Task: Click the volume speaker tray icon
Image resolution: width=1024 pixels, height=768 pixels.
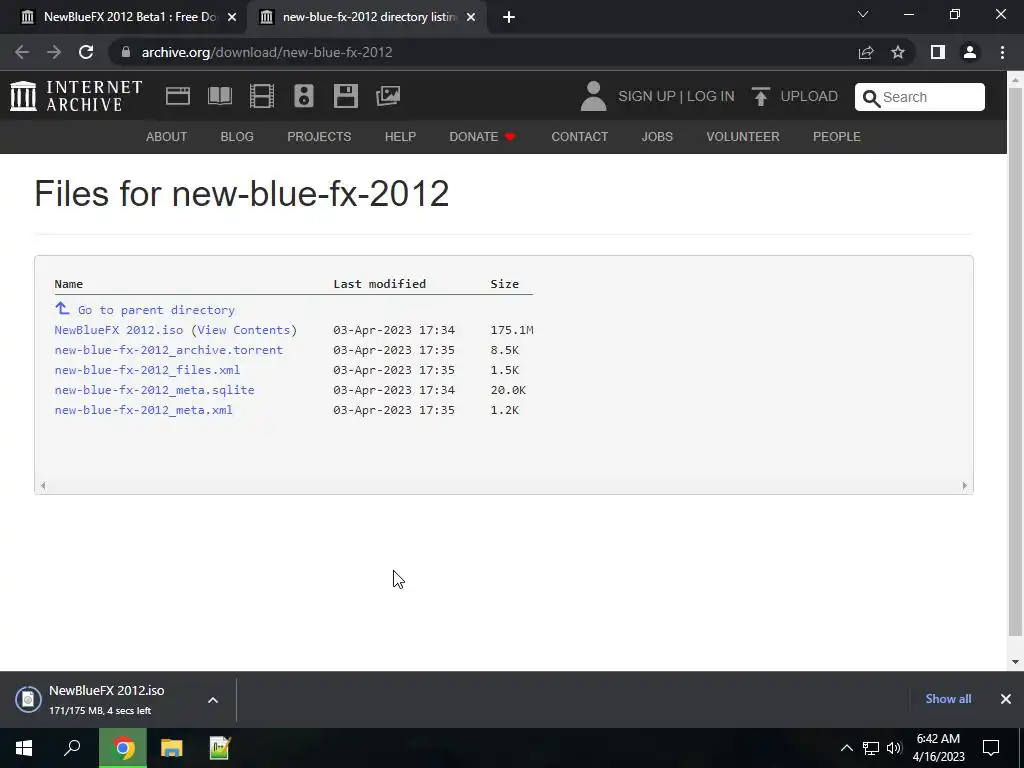Action: coord(894,748)
